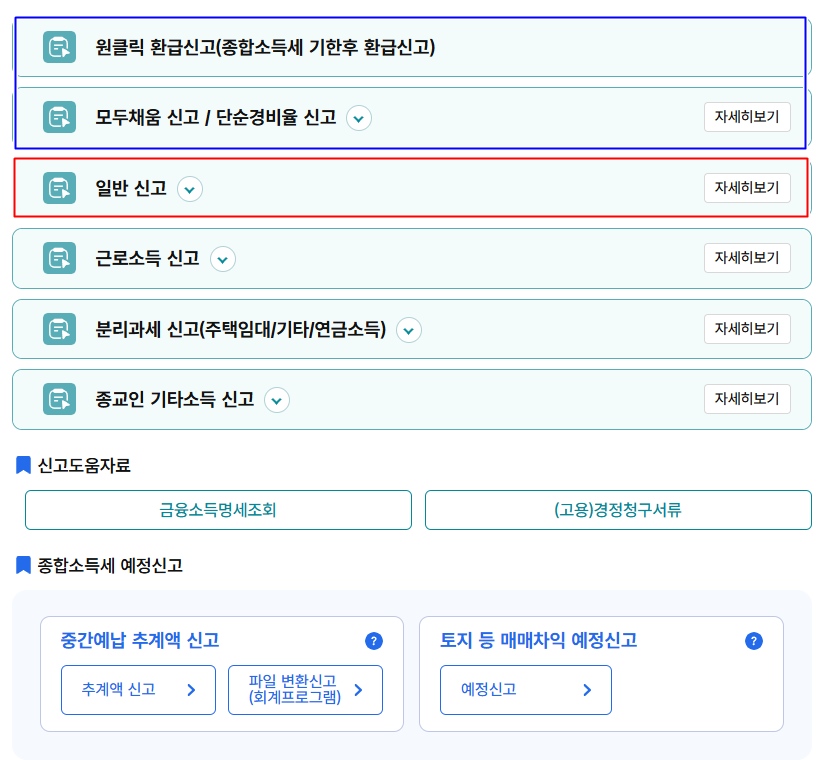Expand the 모두채움 신고 / 단순경비율 신고 chevron
Screen dimensions: 818x760
click(x=359, y=118)
